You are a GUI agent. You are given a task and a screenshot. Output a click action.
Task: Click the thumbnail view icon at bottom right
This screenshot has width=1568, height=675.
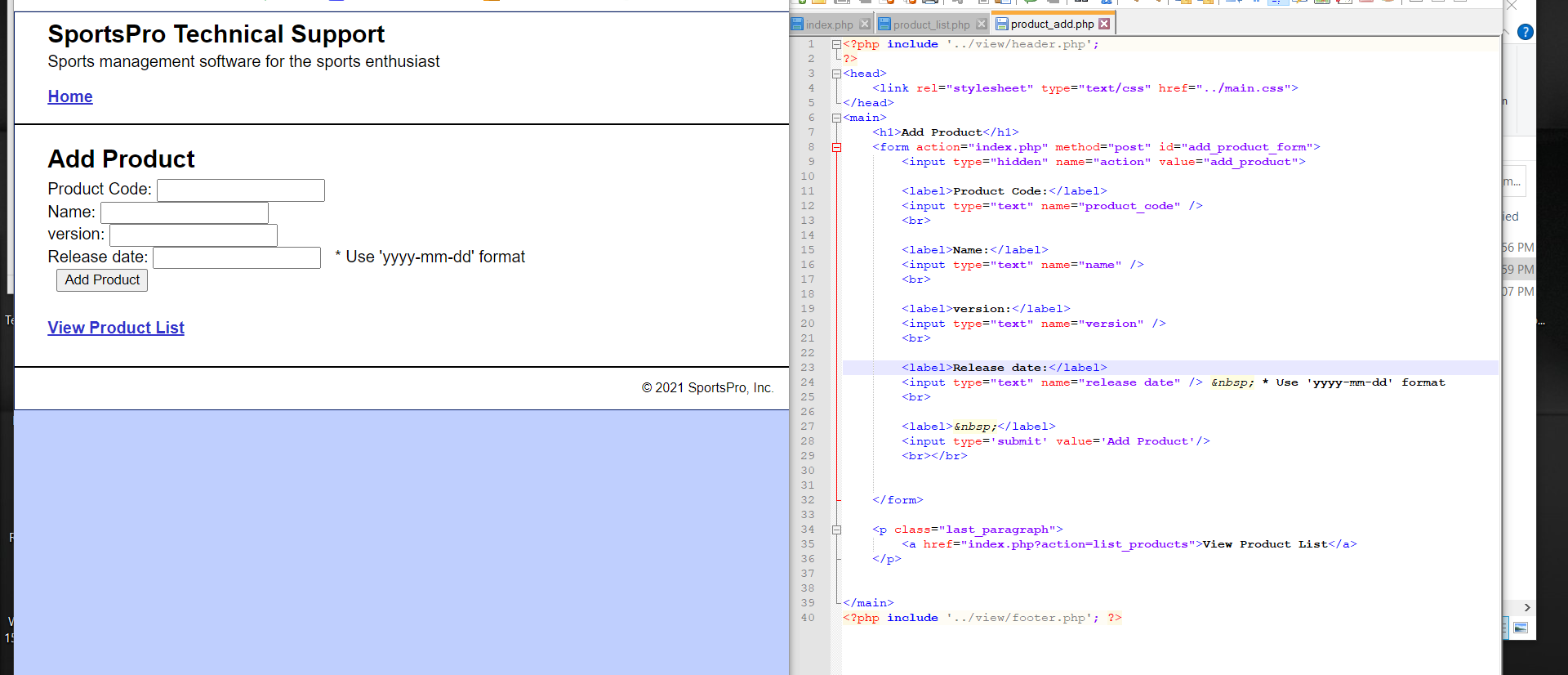pyautogui.click(x=1521, y=628)
